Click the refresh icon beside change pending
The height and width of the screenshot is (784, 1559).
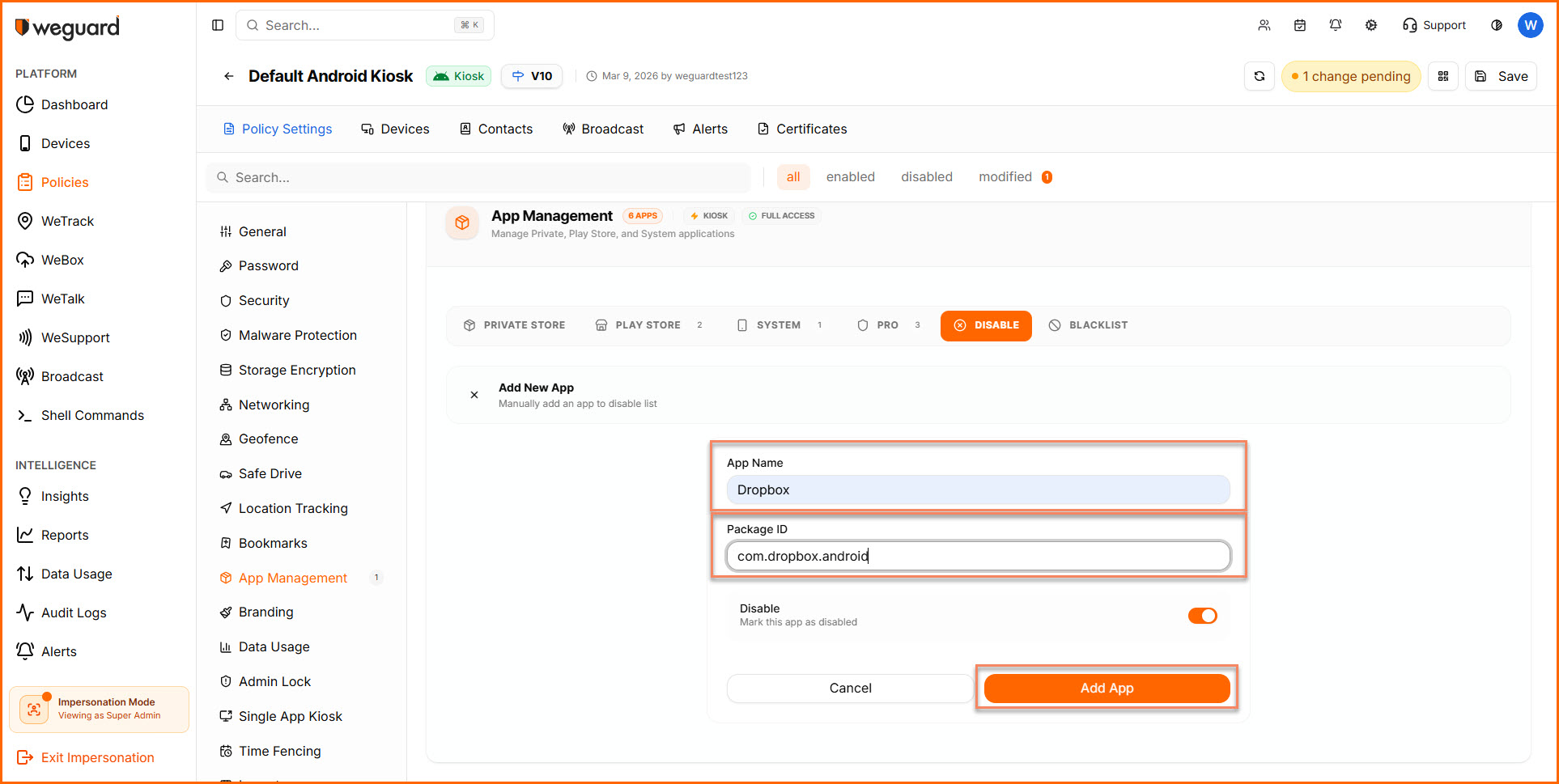point(1259,76)
